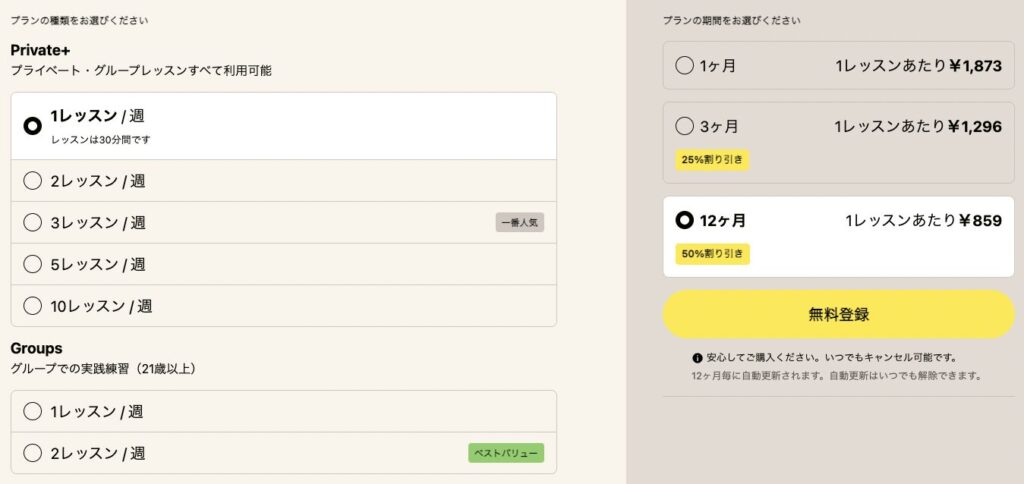Pick the 5レッスン / 週 plan

tap(283, 265)
